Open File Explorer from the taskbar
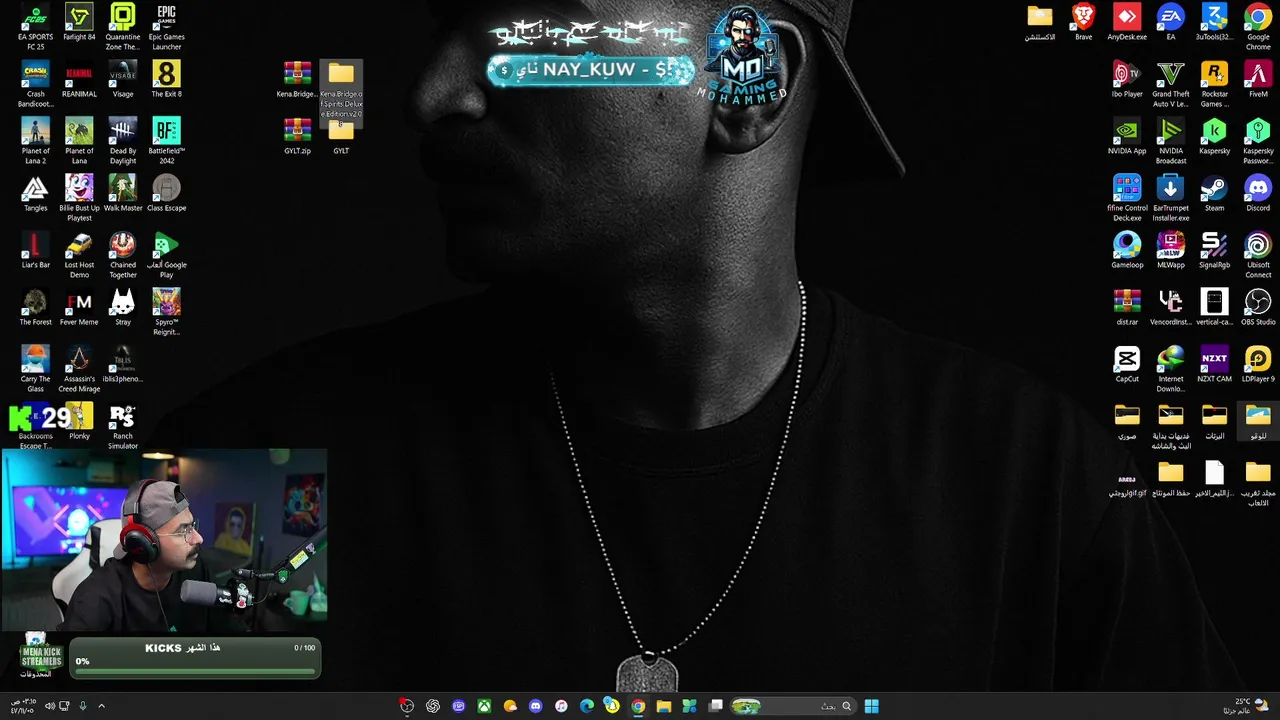Screen dimensions: 1280x720 pos(663,706)
